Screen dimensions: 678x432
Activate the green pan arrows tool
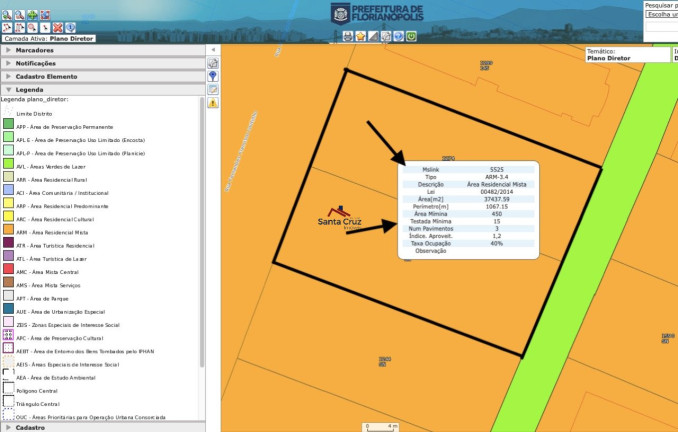[32, 15]
